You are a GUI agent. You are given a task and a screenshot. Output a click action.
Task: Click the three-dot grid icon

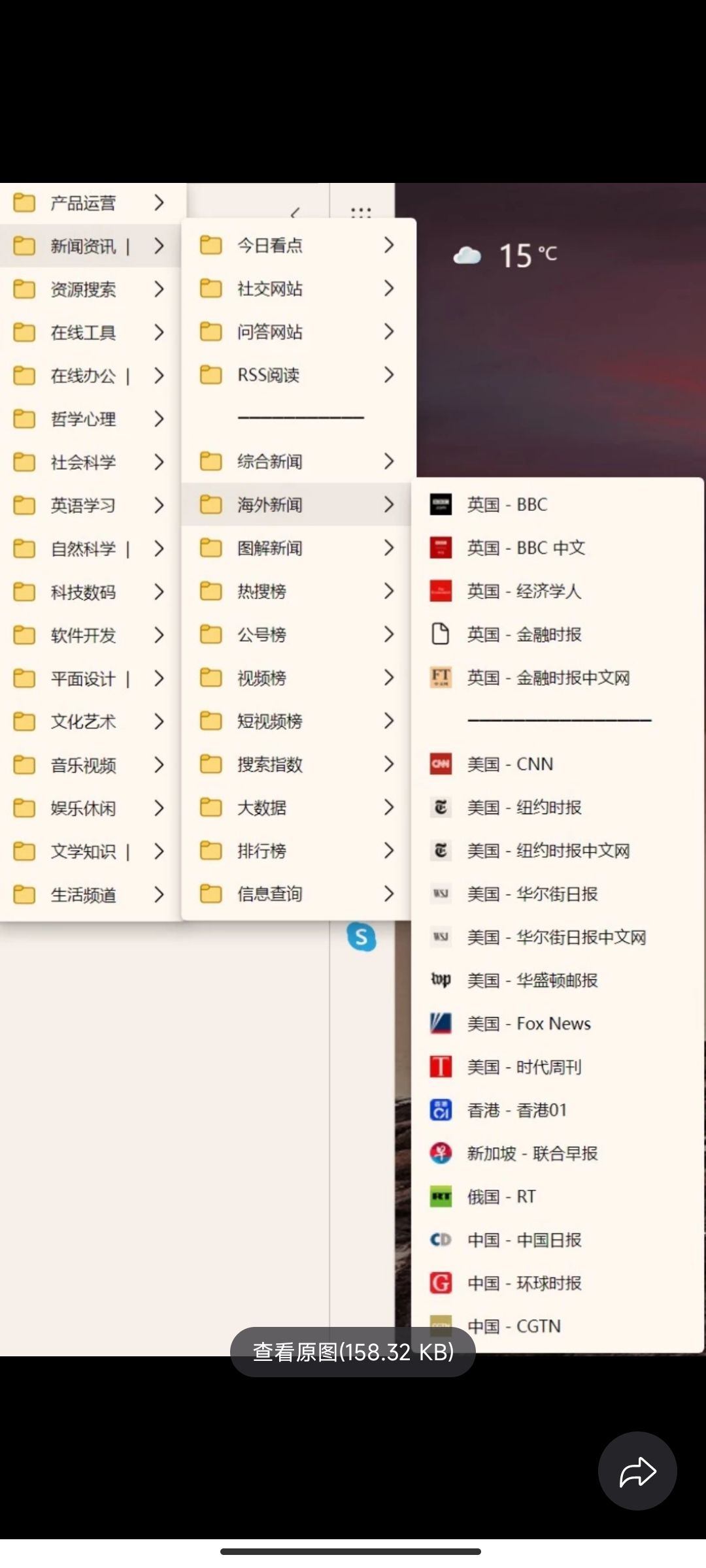[x=361, y=213]
